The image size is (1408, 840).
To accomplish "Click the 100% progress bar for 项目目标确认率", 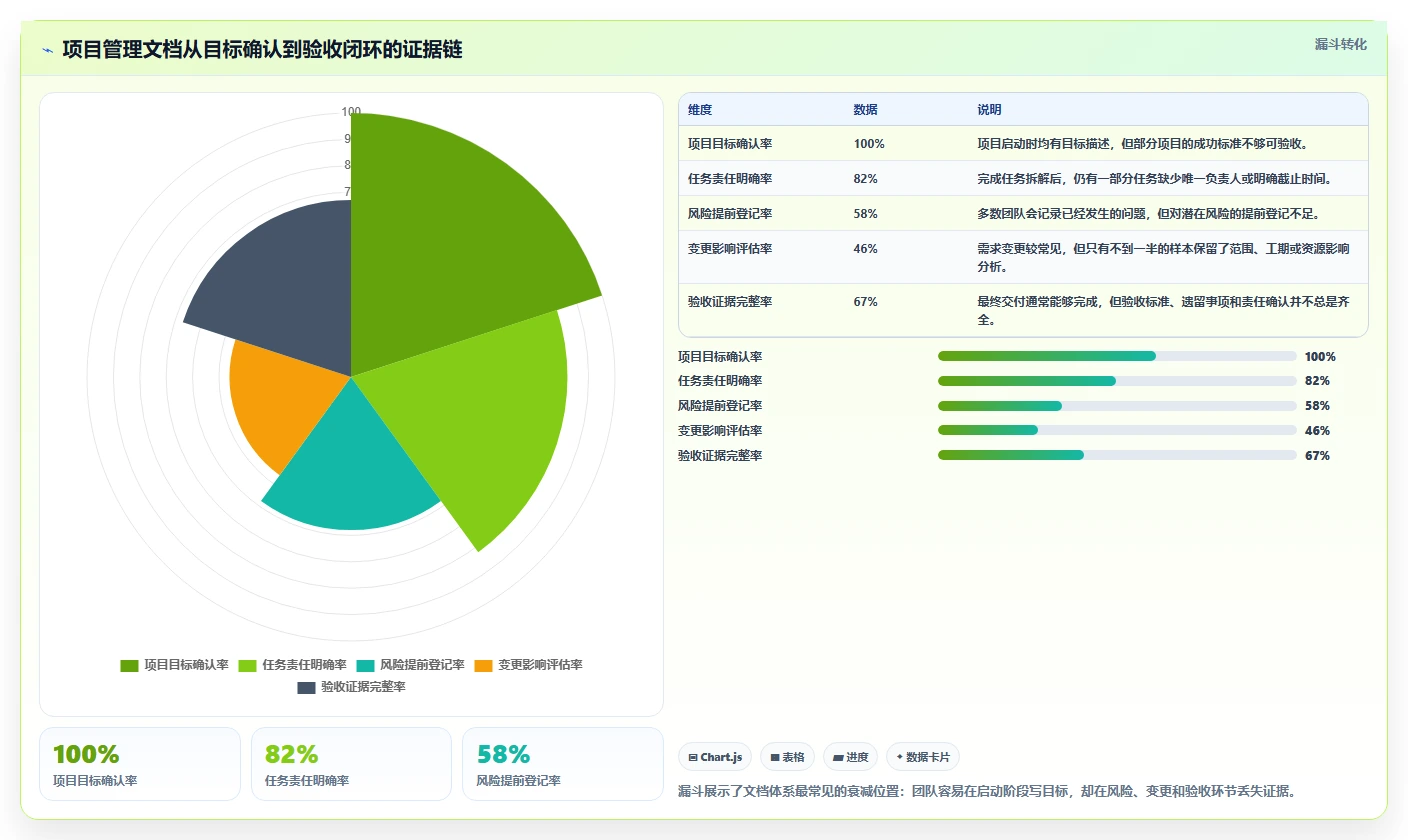I will click(x=1117, y=356).
